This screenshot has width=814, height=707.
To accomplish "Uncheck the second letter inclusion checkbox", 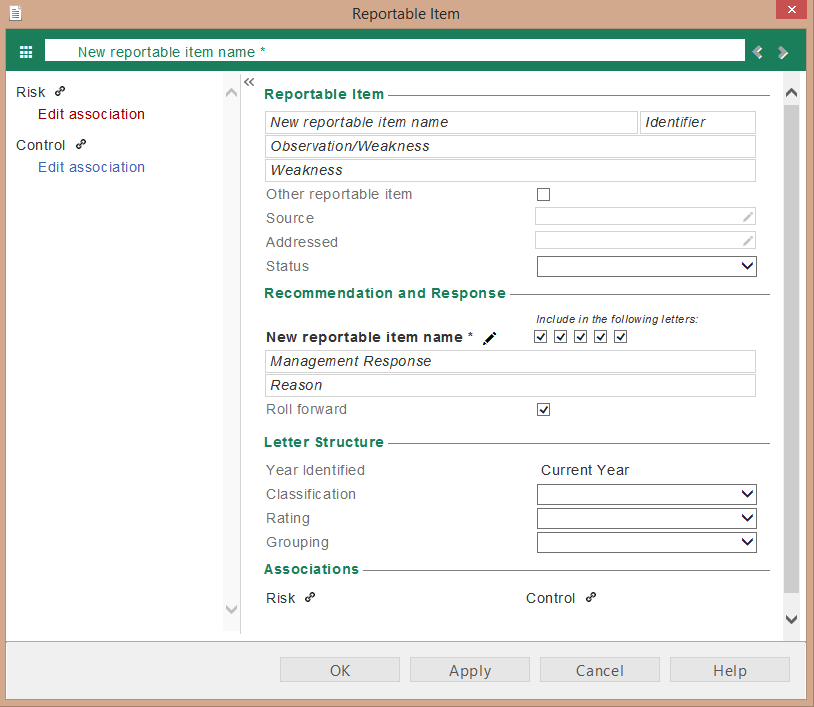I will tap(561, 337).
